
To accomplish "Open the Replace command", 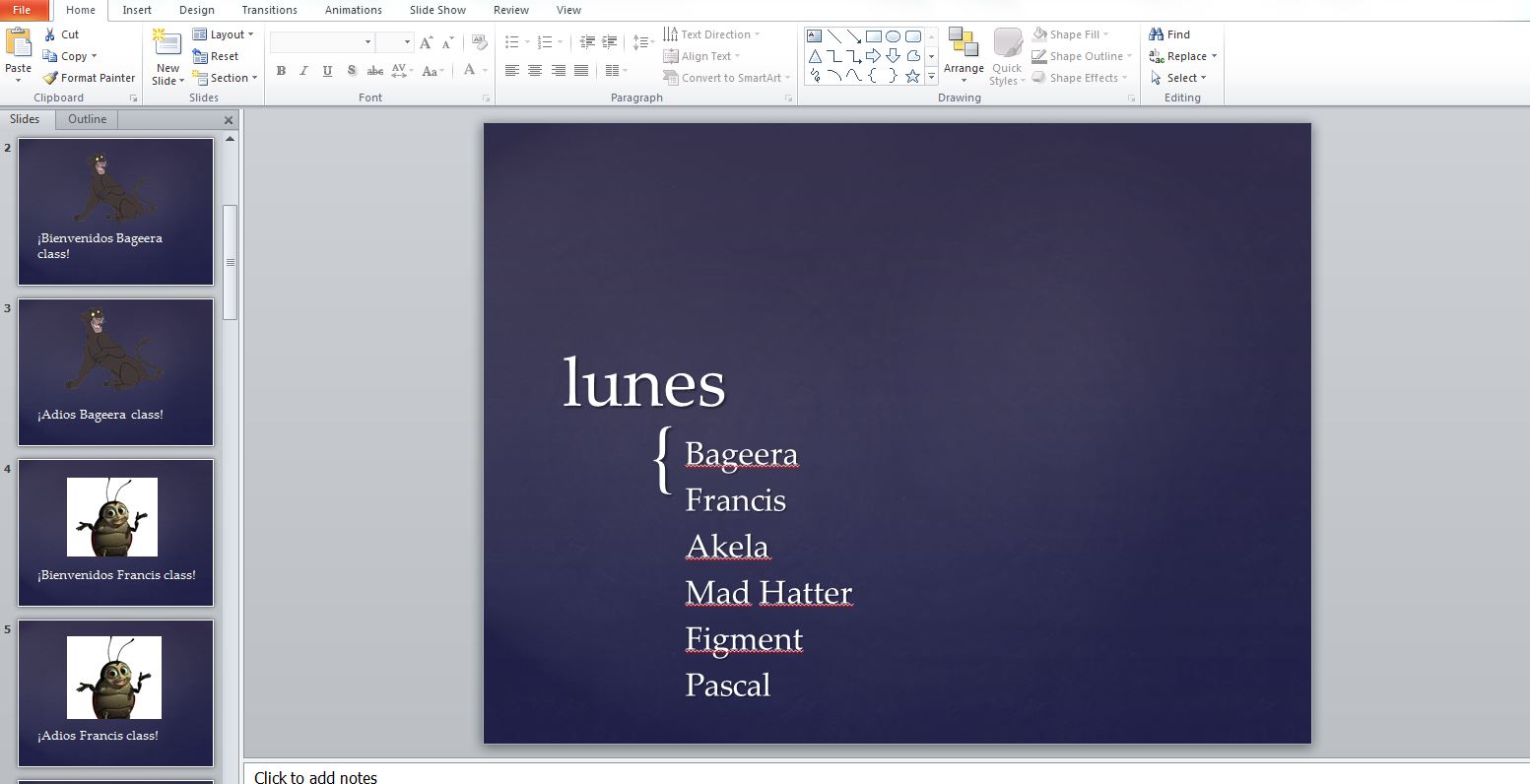I will [1186, 56].
